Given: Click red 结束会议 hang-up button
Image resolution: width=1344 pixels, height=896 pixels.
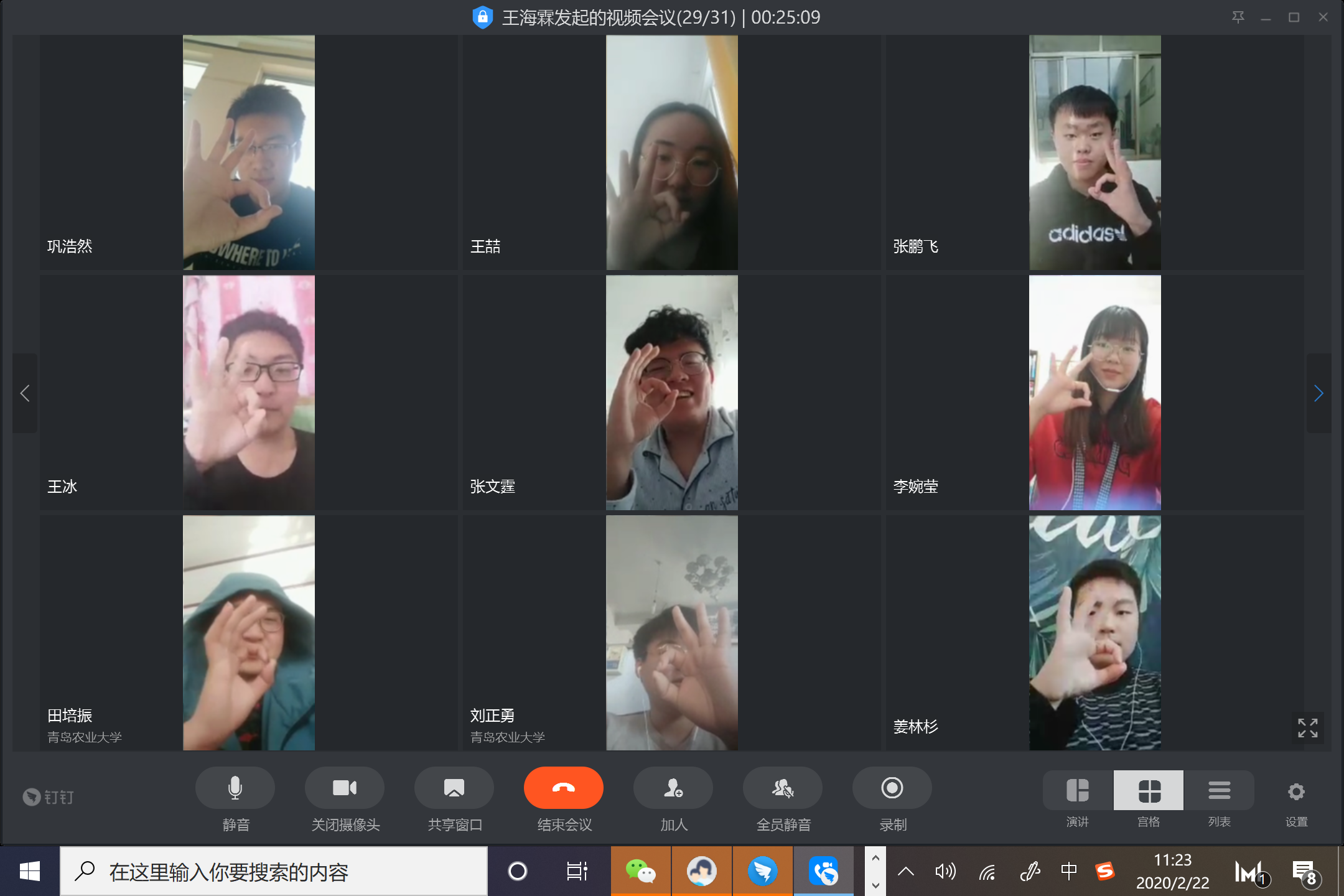Looking at the screenshot, I should pyautogui.click(x=564, y=788).
